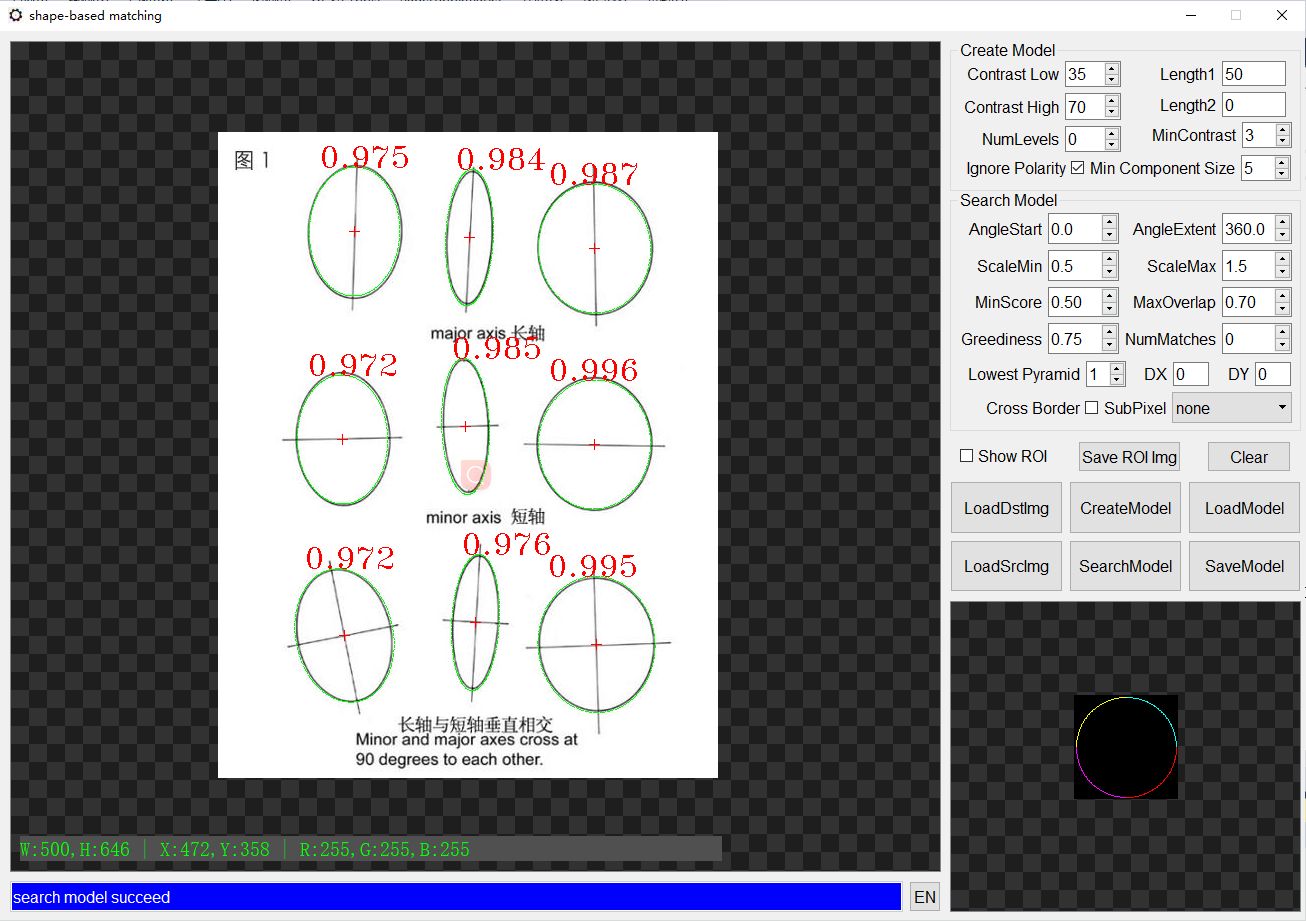Click the 0.975 match score label
The width and height of the screenshot is (1306, 921).
tap(365, 157)
